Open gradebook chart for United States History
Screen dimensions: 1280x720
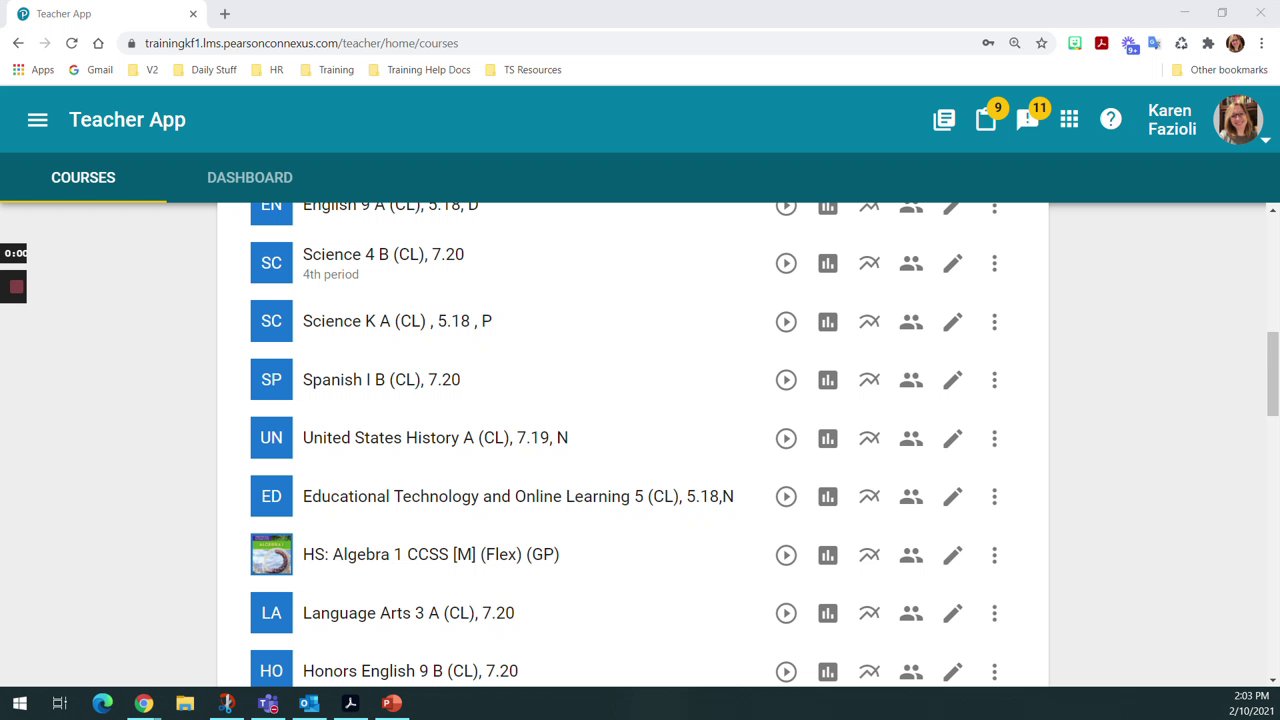coord(827,438)
